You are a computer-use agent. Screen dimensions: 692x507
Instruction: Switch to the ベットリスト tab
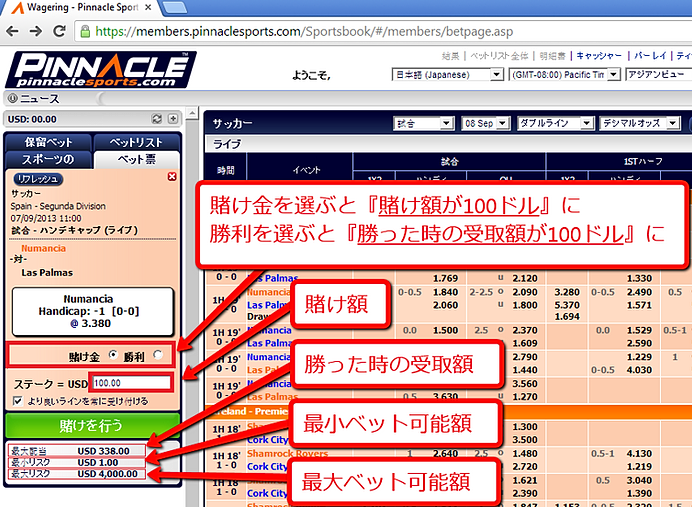coord(136,142)
